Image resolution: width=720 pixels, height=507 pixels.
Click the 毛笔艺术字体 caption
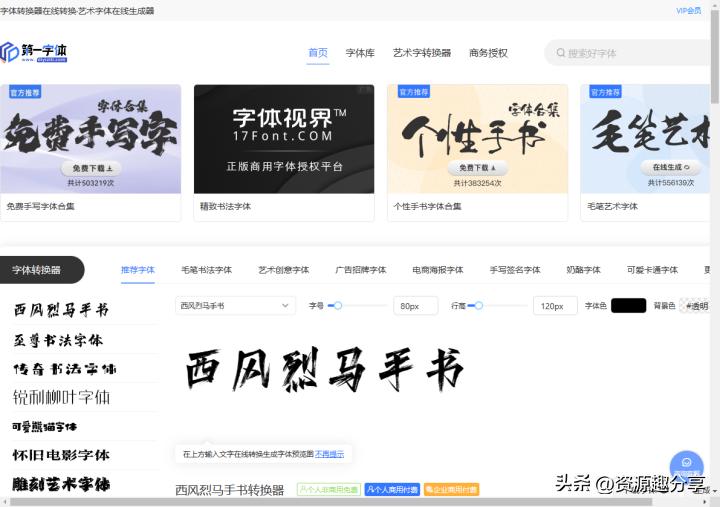coord(613,206)
